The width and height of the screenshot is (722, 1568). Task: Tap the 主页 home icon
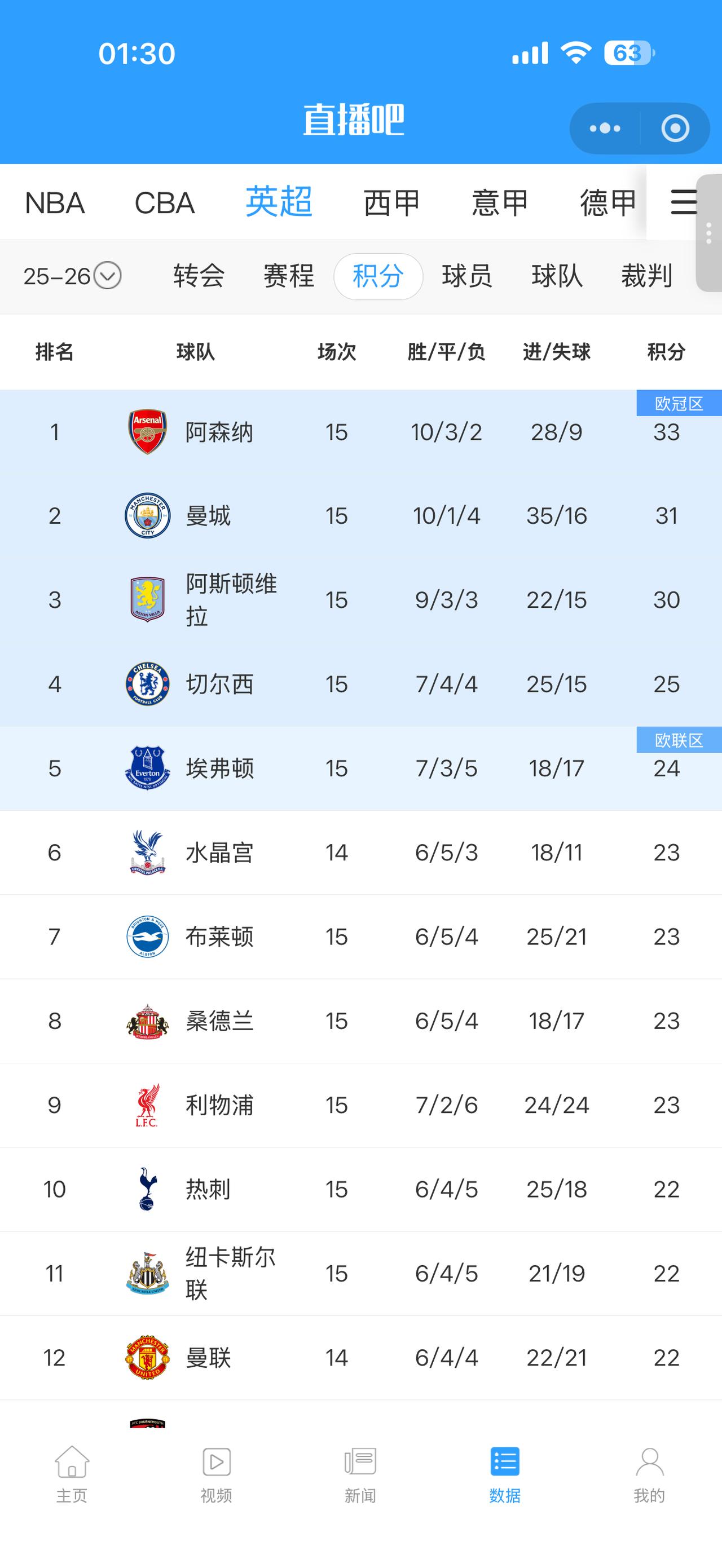tap(72, 1462)
